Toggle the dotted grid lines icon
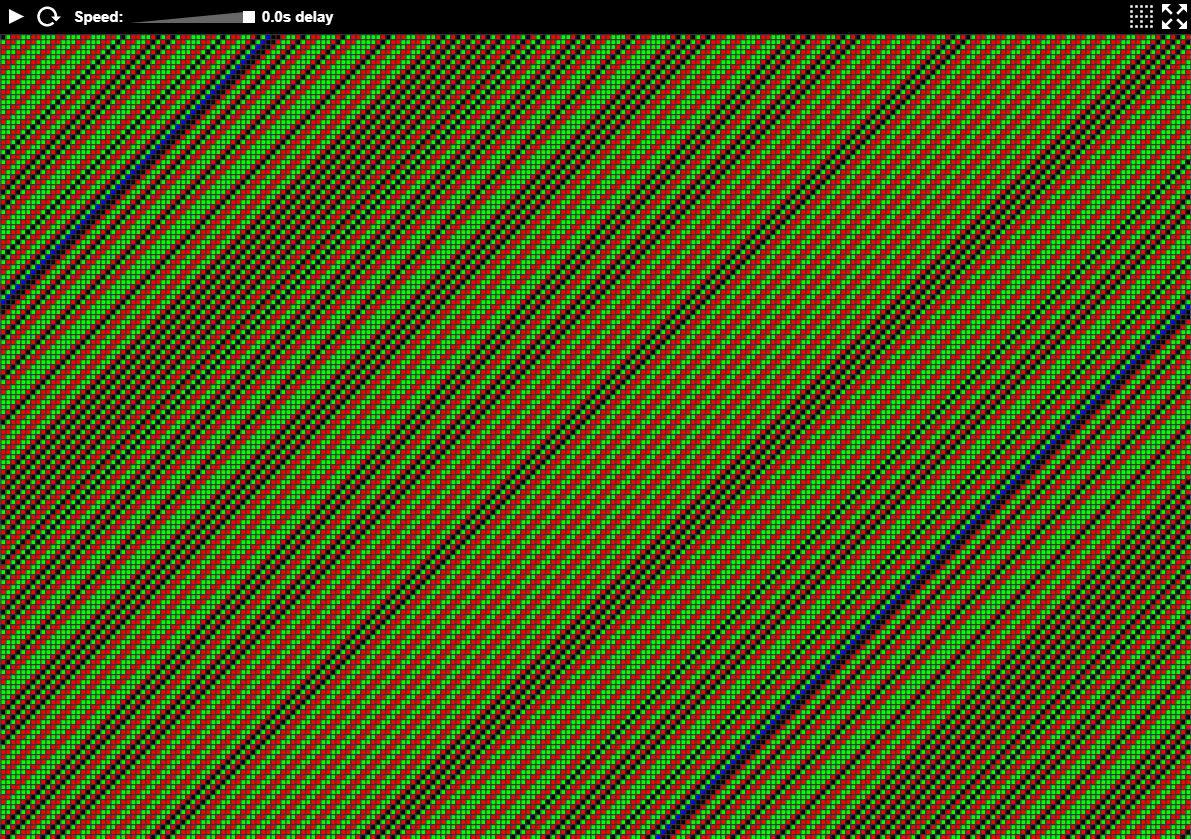 click(1141, 16)
